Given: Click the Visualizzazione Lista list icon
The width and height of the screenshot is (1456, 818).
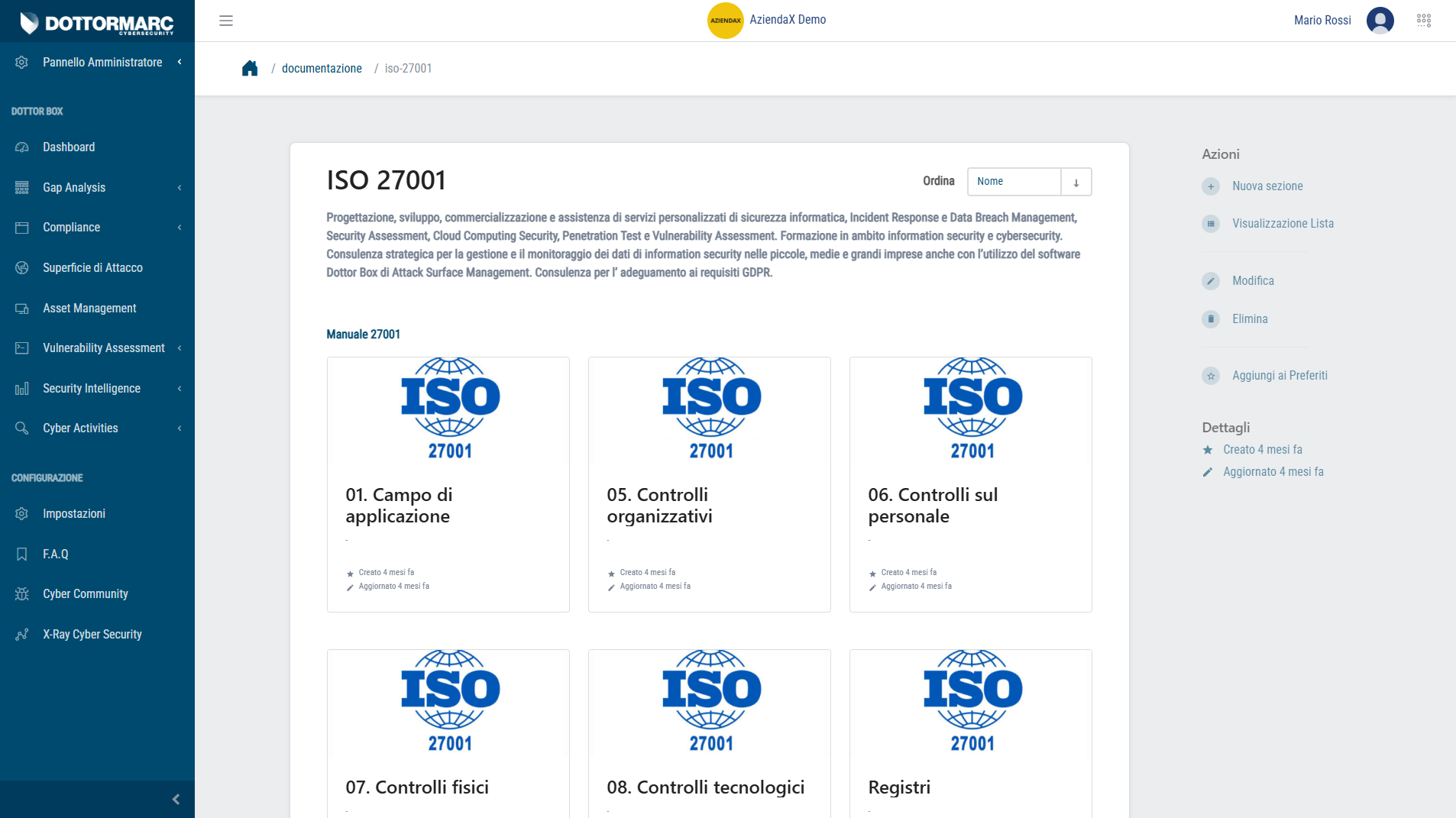Looking at the screenshot, I should coord(1211,224).
